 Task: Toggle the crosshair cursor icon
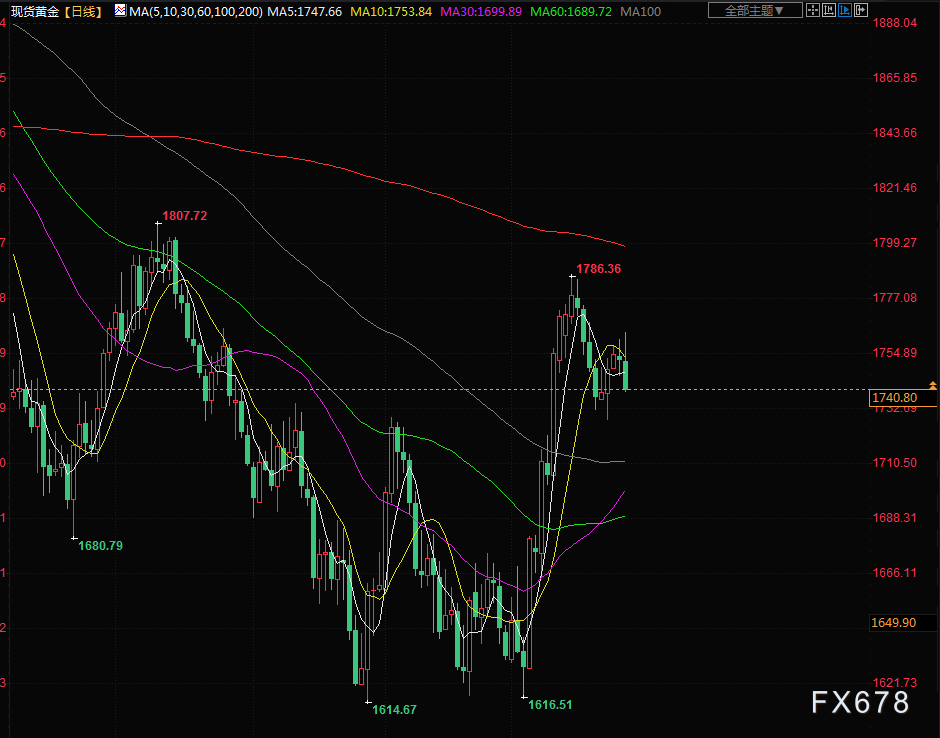(x=813, y=10)
